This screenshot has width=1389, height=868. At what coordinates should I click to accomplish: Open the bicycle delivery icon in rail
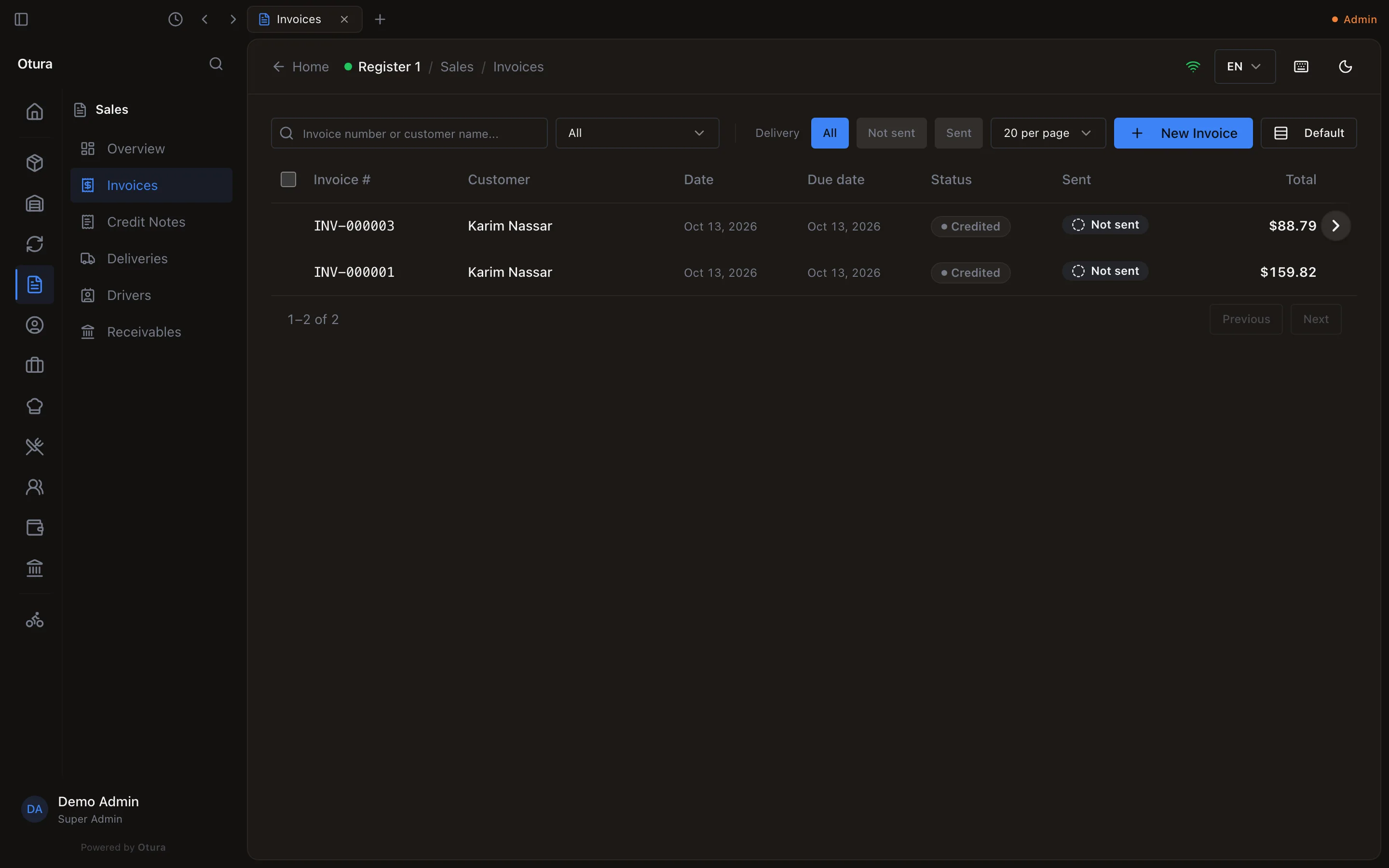coord(35,620)
